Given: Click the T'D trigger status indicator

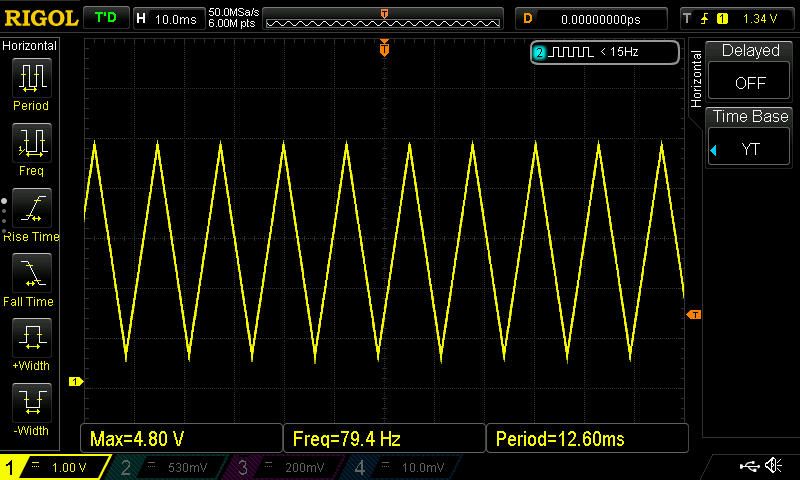Looking at the screenshot, I should 103,18.
